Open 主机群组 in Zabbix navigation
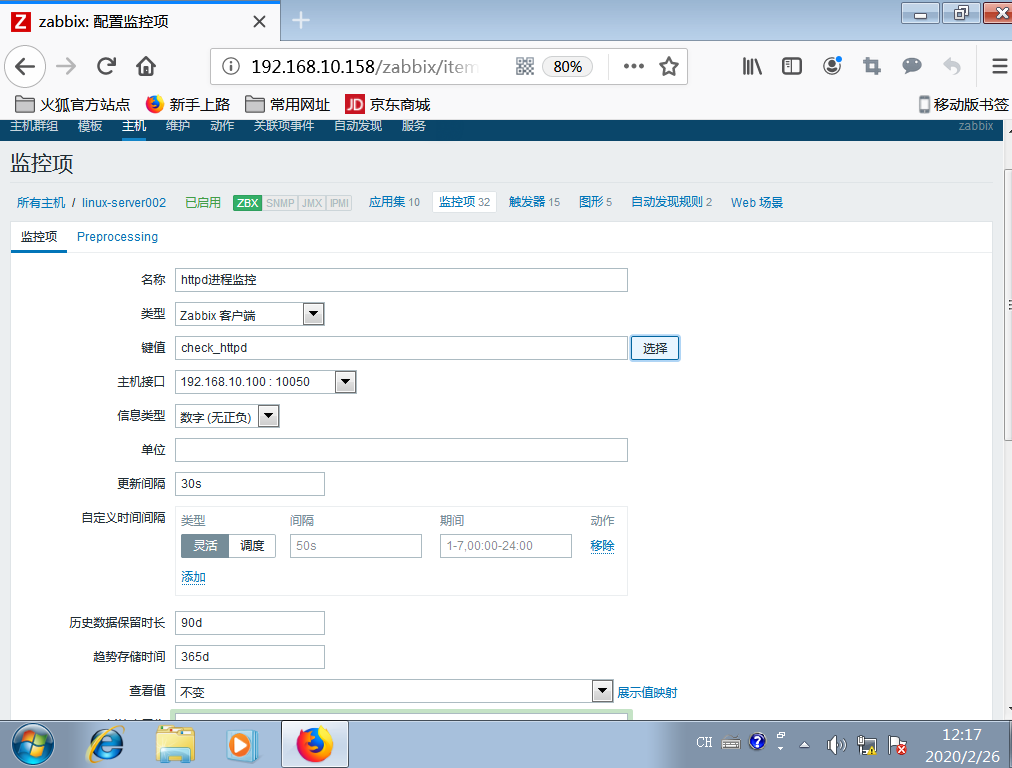1012x768 pixels. [x=34, y=126]
